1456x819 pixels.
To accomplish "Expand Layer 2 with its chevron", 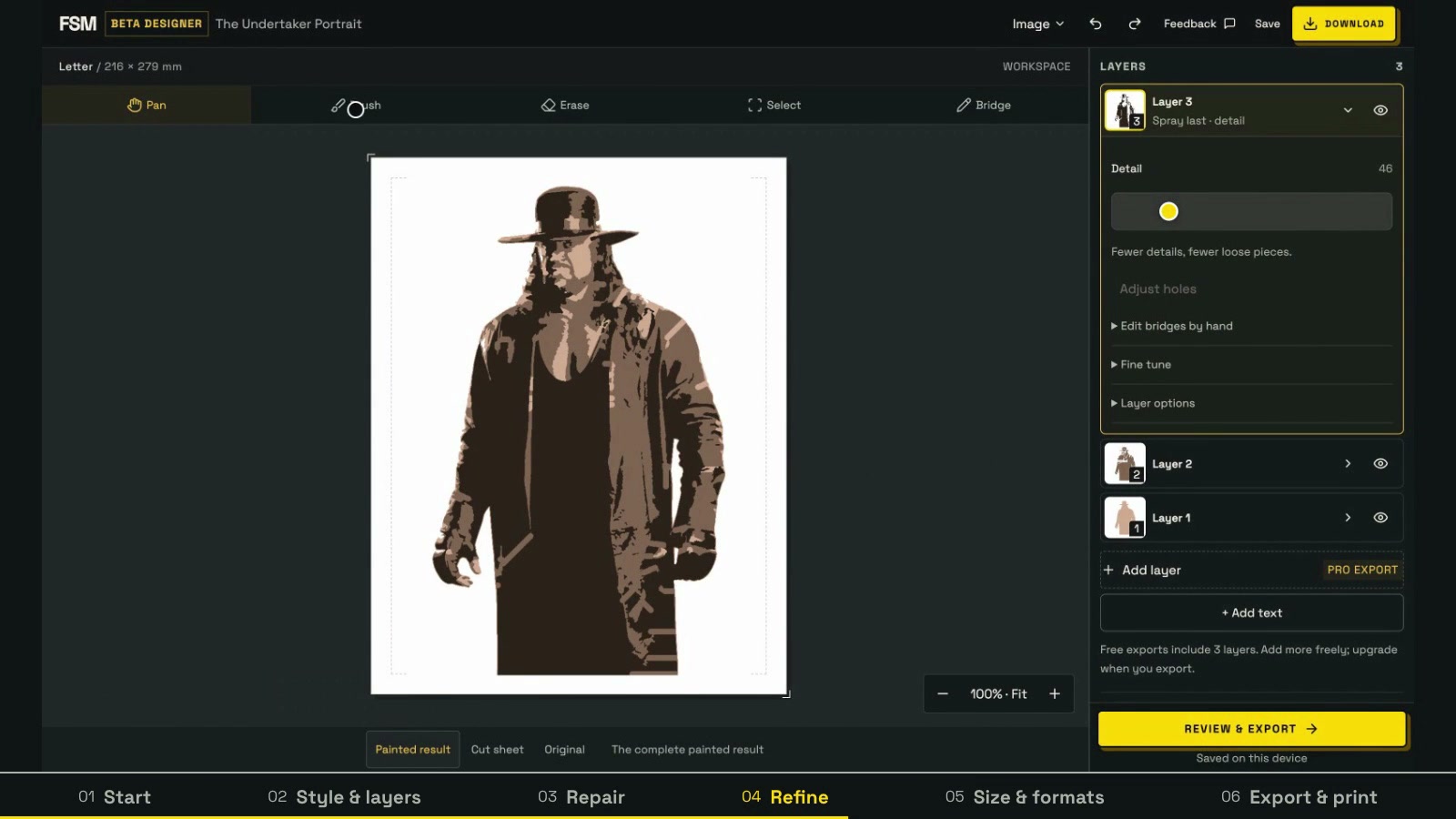I will 1348,463.
